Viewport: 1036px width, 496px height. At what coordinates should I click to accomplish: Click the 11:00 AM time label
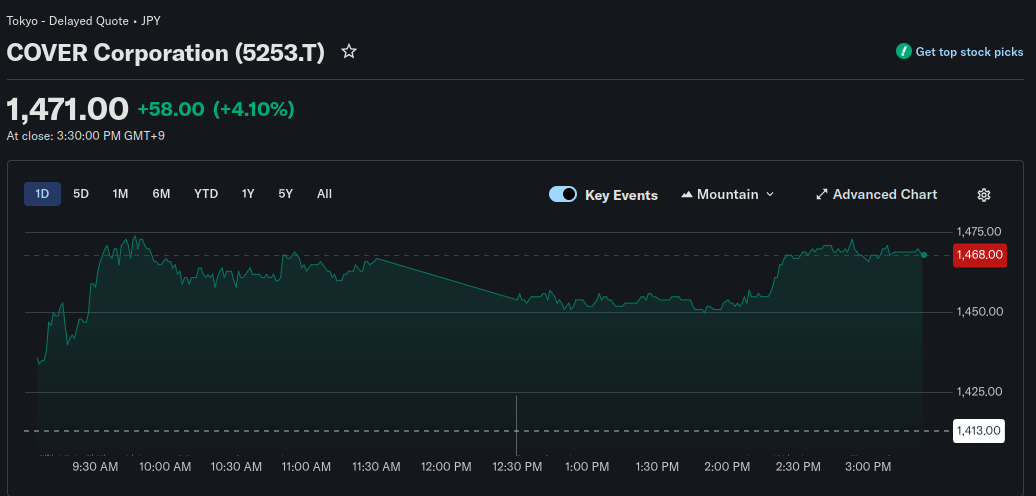coord(306,467)
